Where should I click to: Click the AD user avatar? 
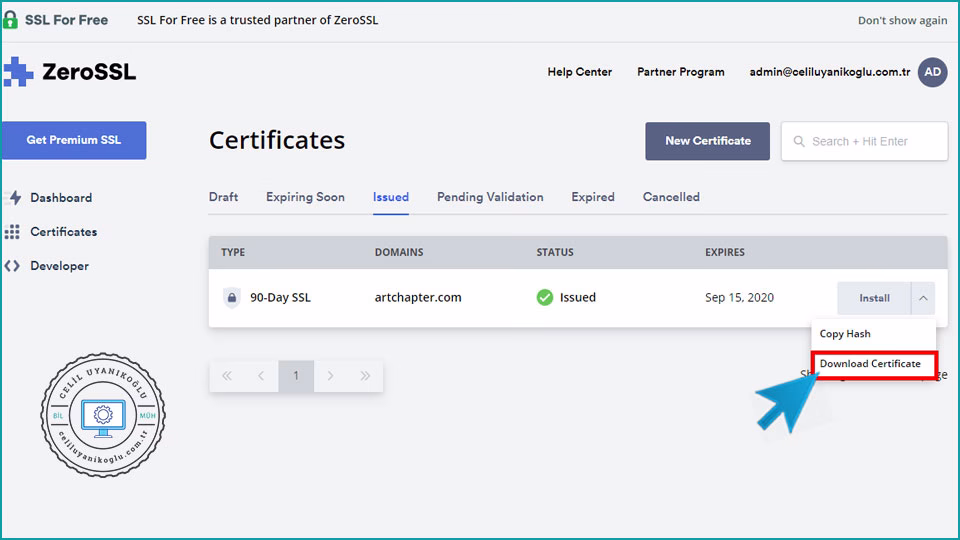tap(932, 72)
